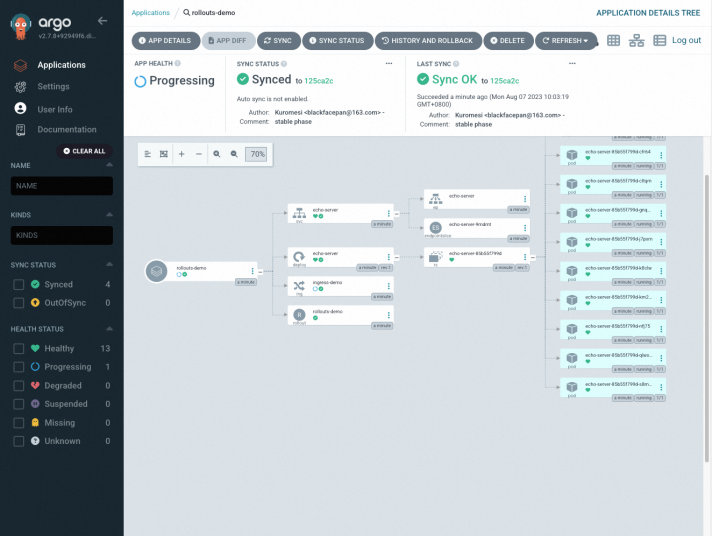The width and height of the screenshot is (712, 536).
Task: Switch to the list view icon
Action: 659,40
